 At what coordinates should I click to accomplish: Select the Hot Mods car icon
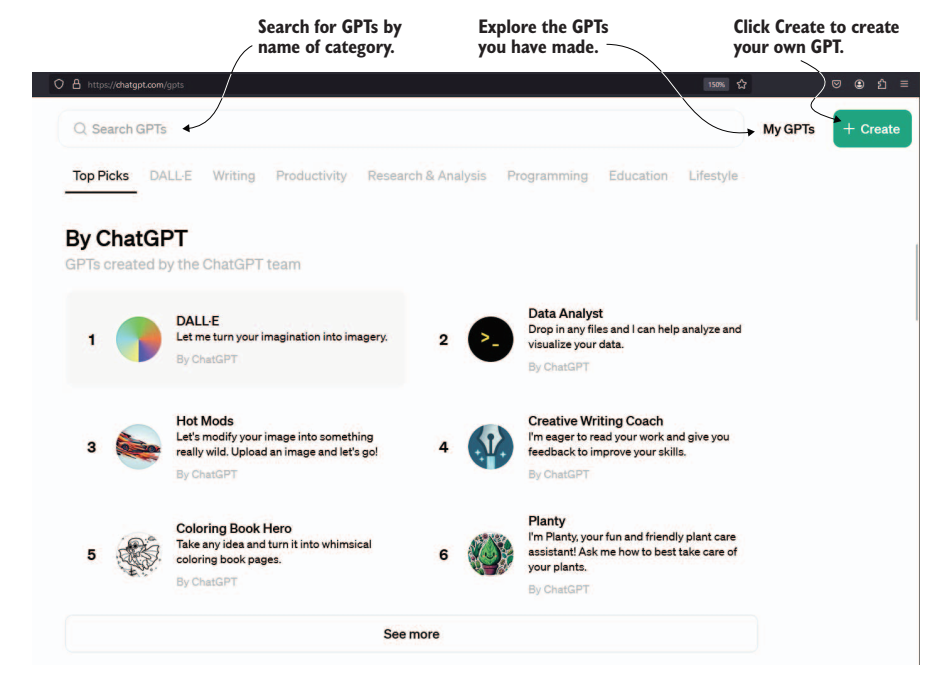pos(138,447)
